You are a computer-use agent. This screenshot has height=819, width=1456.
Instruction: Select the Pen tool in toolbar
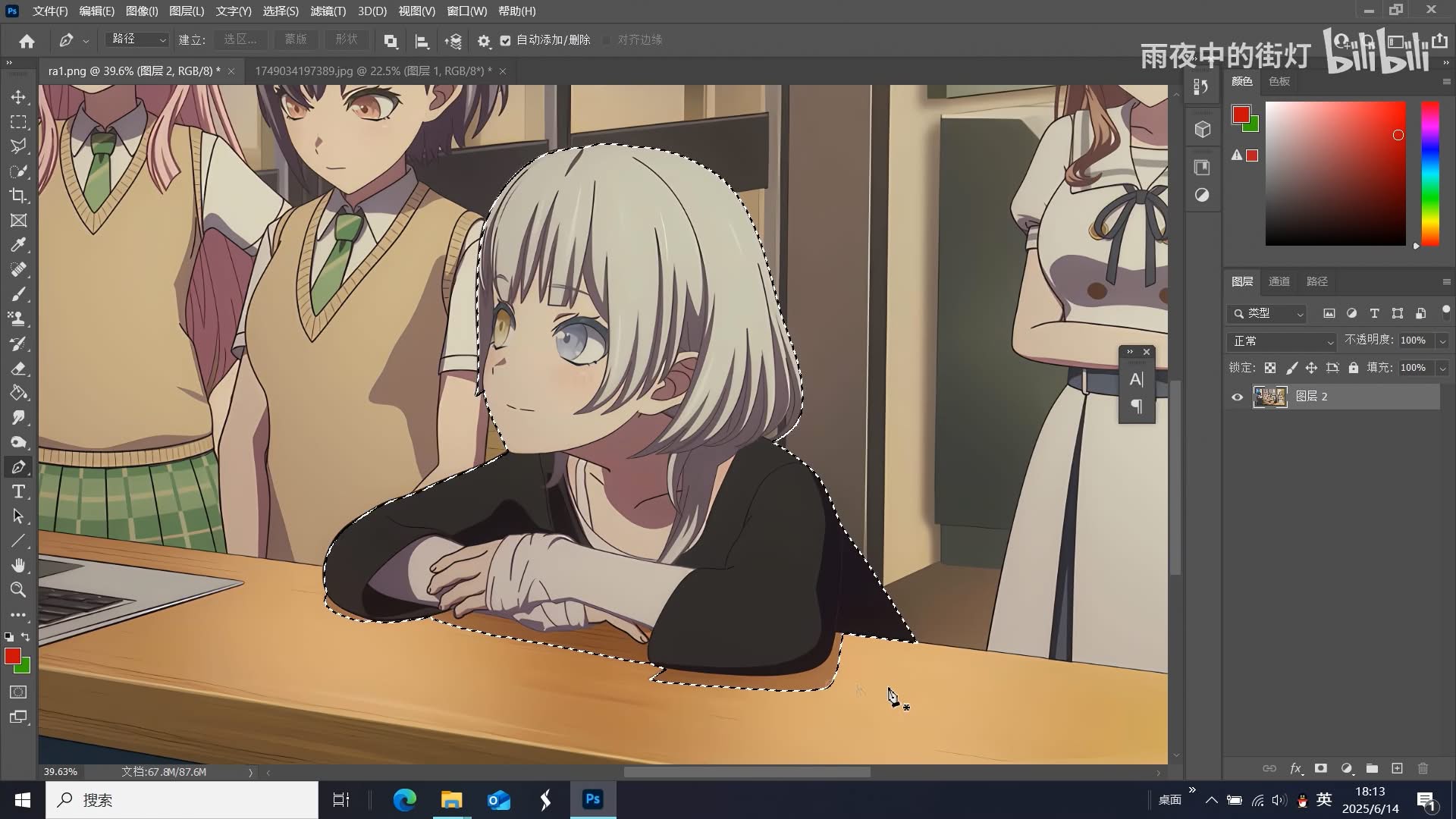coord(18,467)
